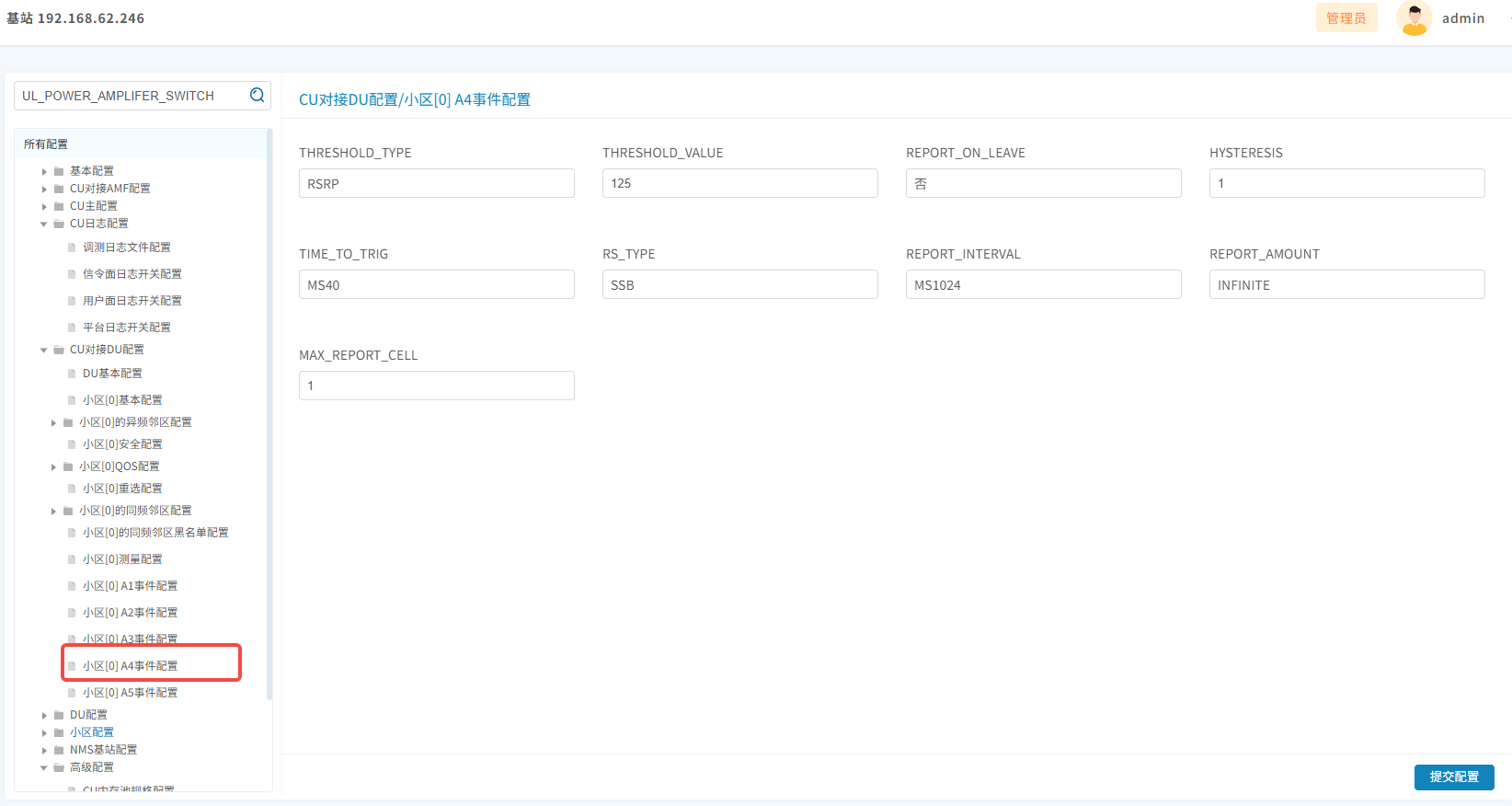
Task: Expand 小区[0]的异频邻区配置 node
Action: pyautogui.click(x=53, y=422)
